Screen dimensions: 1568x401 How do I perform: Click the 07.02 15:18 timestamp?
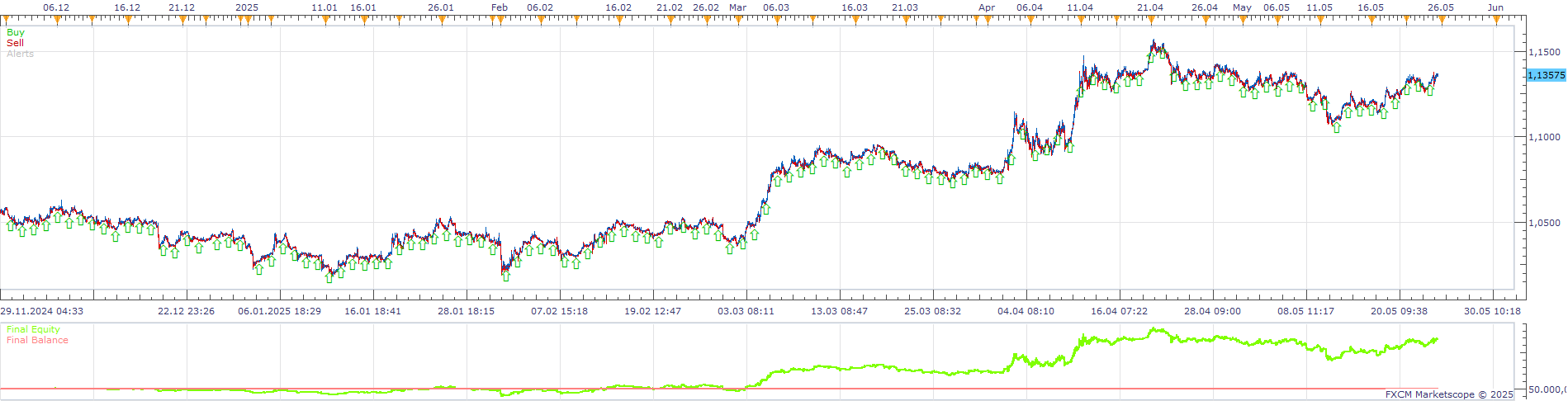560,311
